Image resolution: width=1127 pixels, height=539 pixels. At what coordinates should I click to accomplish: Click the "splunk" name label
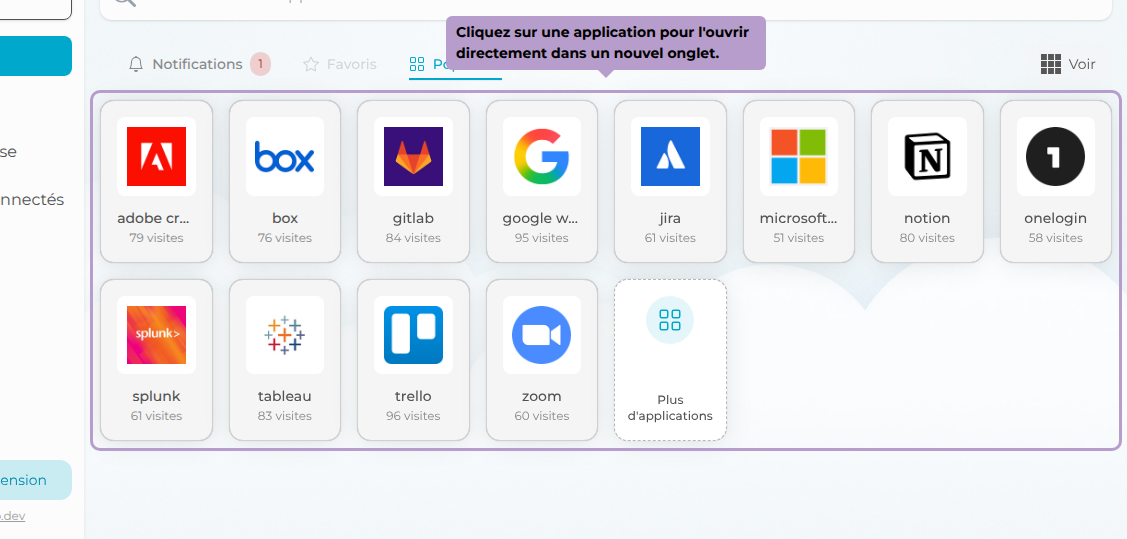point(156,396)
